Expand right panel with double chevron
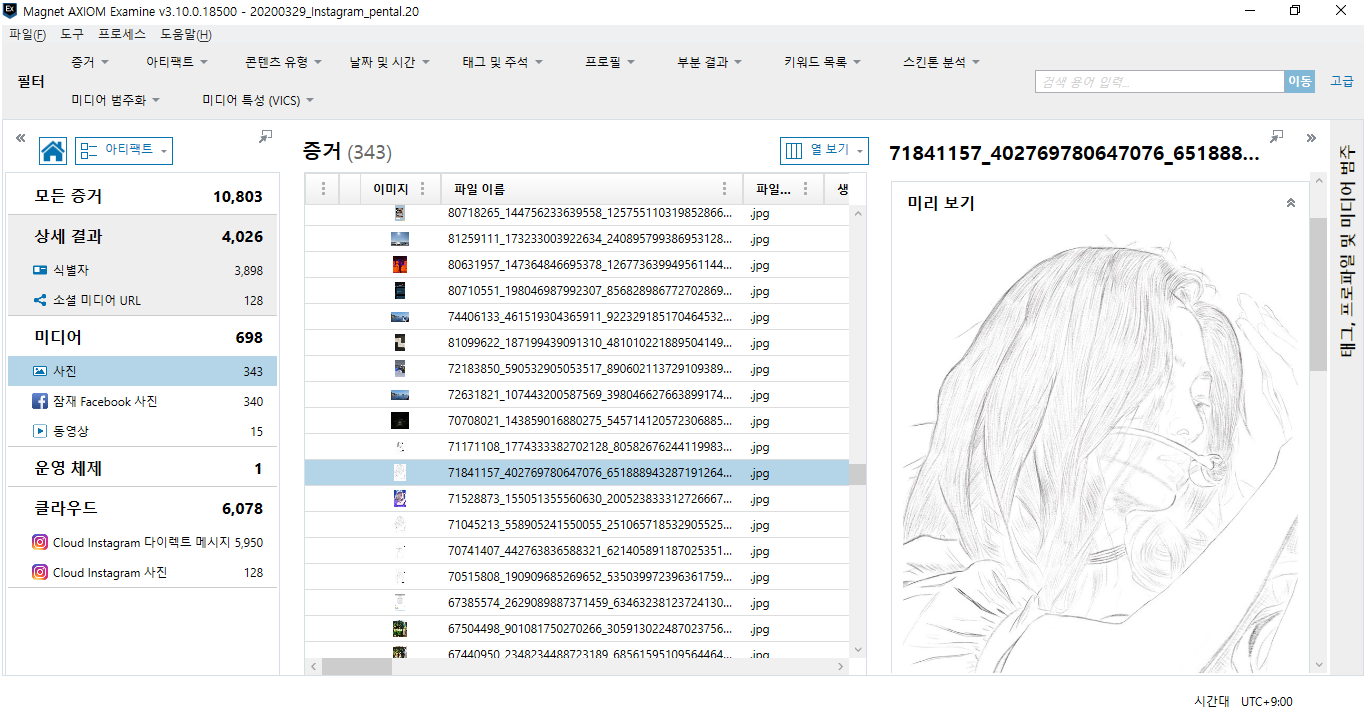 pyautogui.click(x=1311, y=138)
